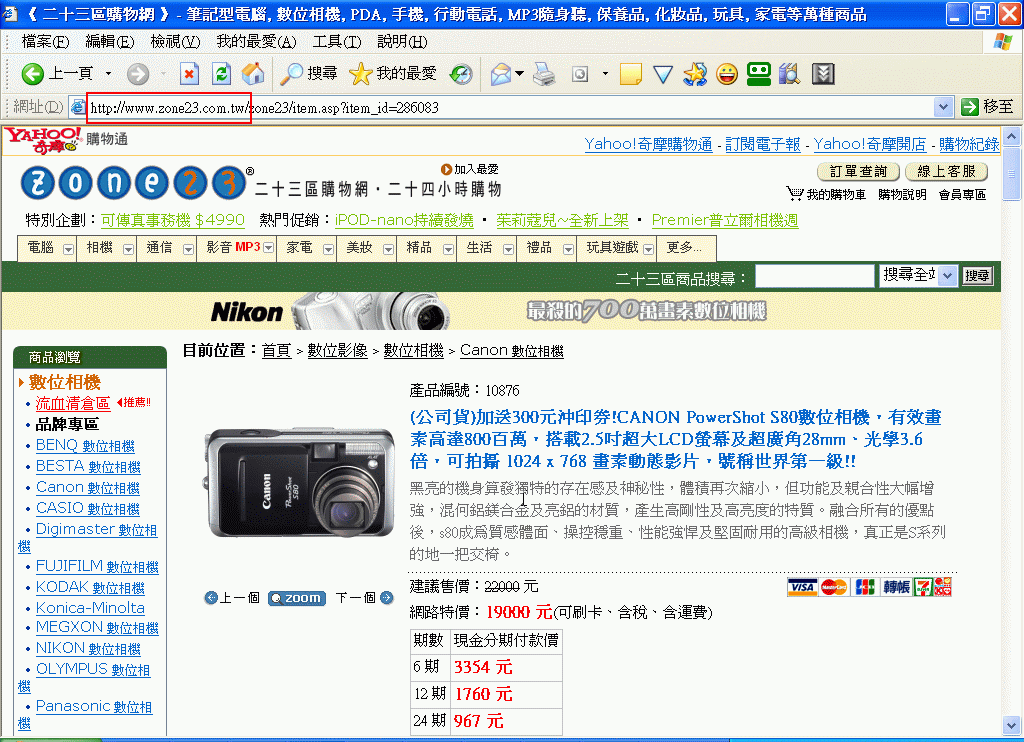
Task: Click the Mail envelope toolbar icon
Action: [x=501, y=74]
